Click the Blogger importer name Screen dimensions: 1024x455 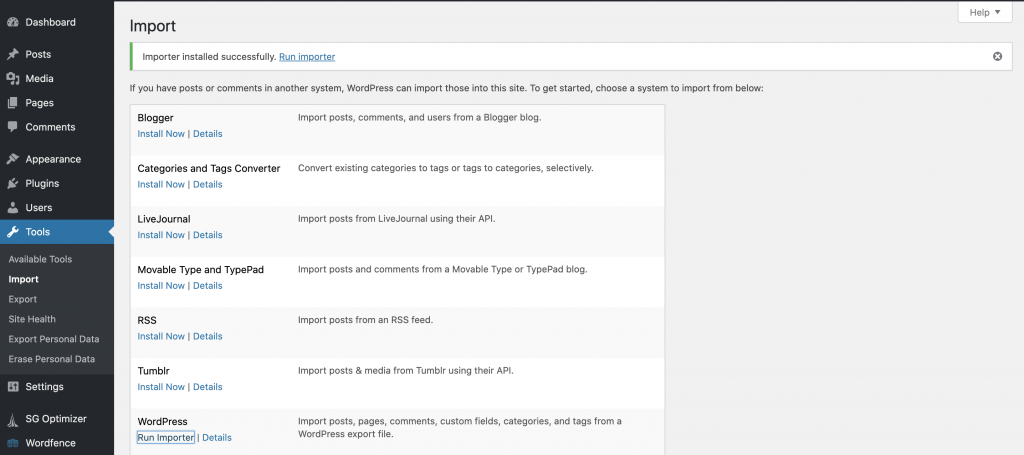coord(155,118)
